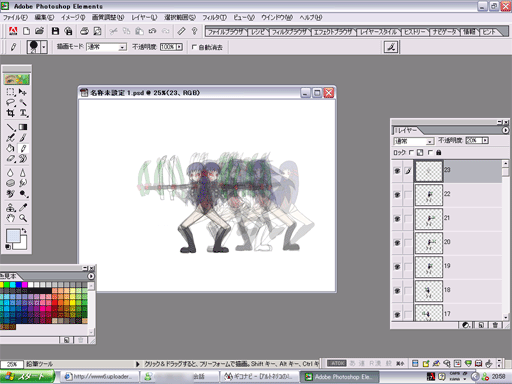Select the Zoom magnifier tool

click(23, 218)
